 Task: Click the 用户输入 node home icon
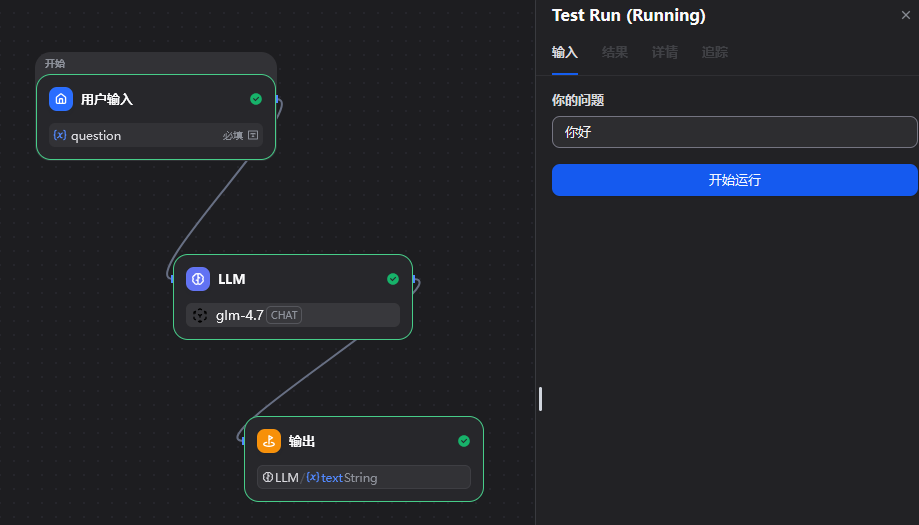61,99
